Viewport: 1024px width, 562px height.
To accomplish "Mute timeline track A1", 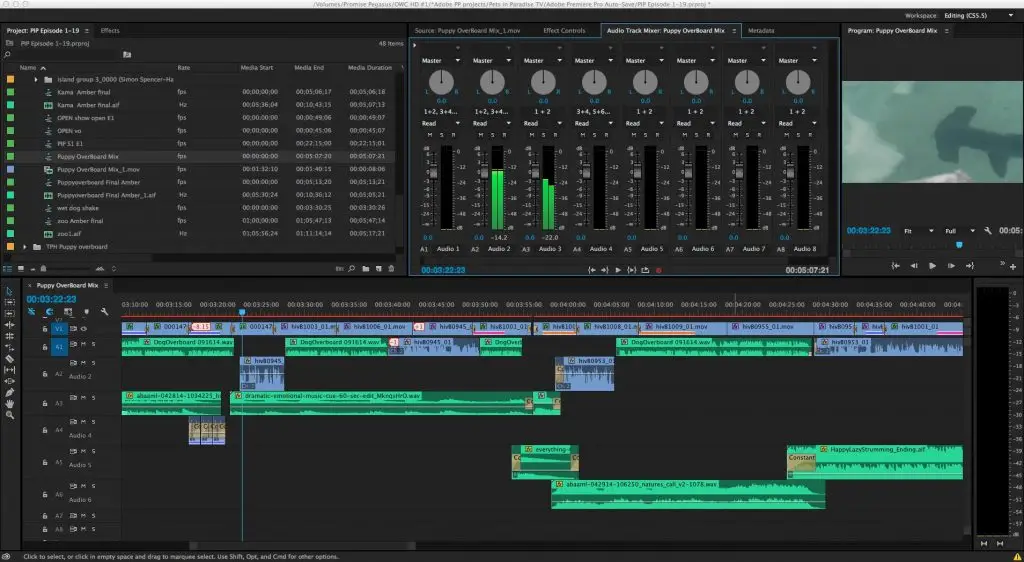I will pyautogui.click(x=84, y=343).
